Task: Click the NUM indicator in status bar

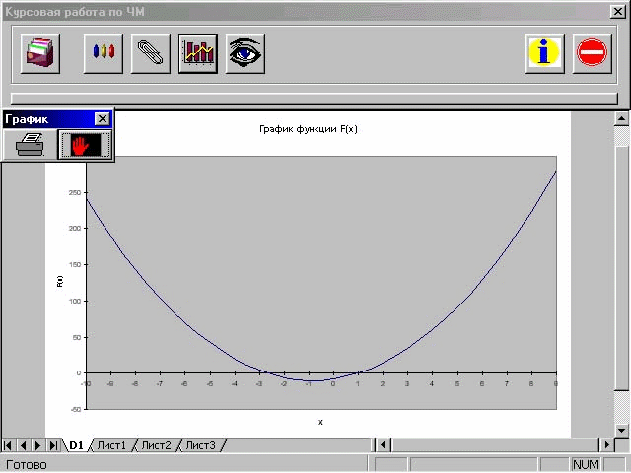Action: coord(586,465)
